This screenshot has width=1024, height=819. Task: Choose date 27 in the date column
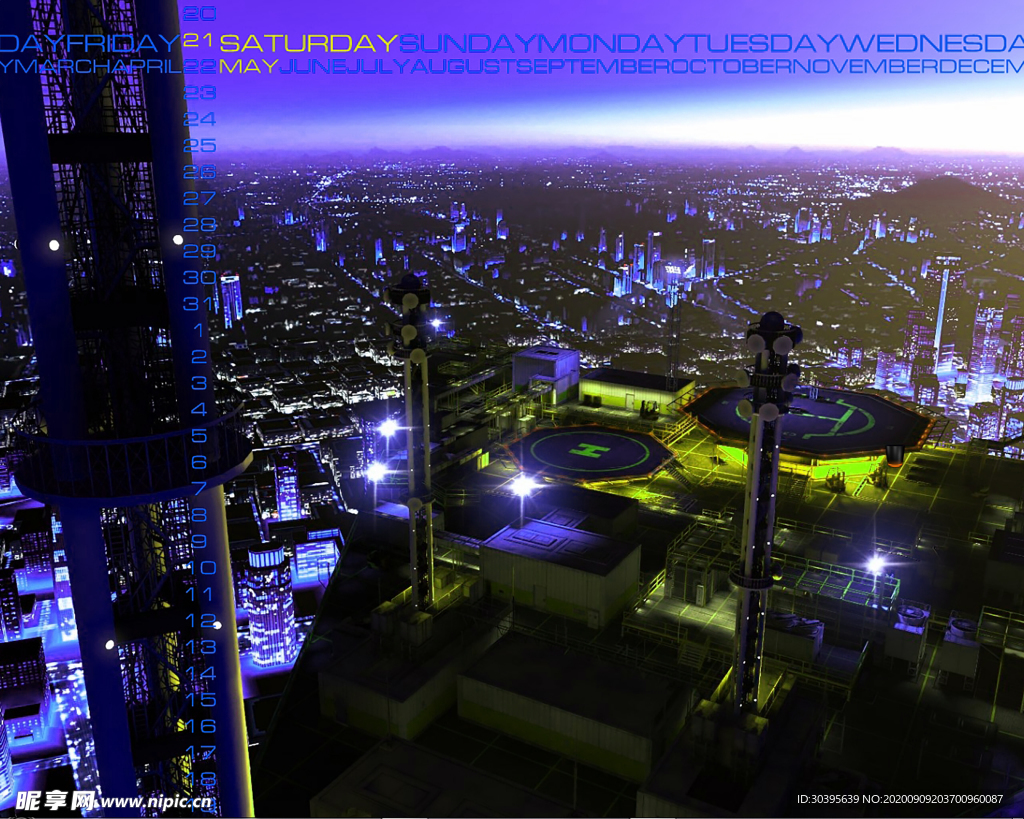coord(200,198)
